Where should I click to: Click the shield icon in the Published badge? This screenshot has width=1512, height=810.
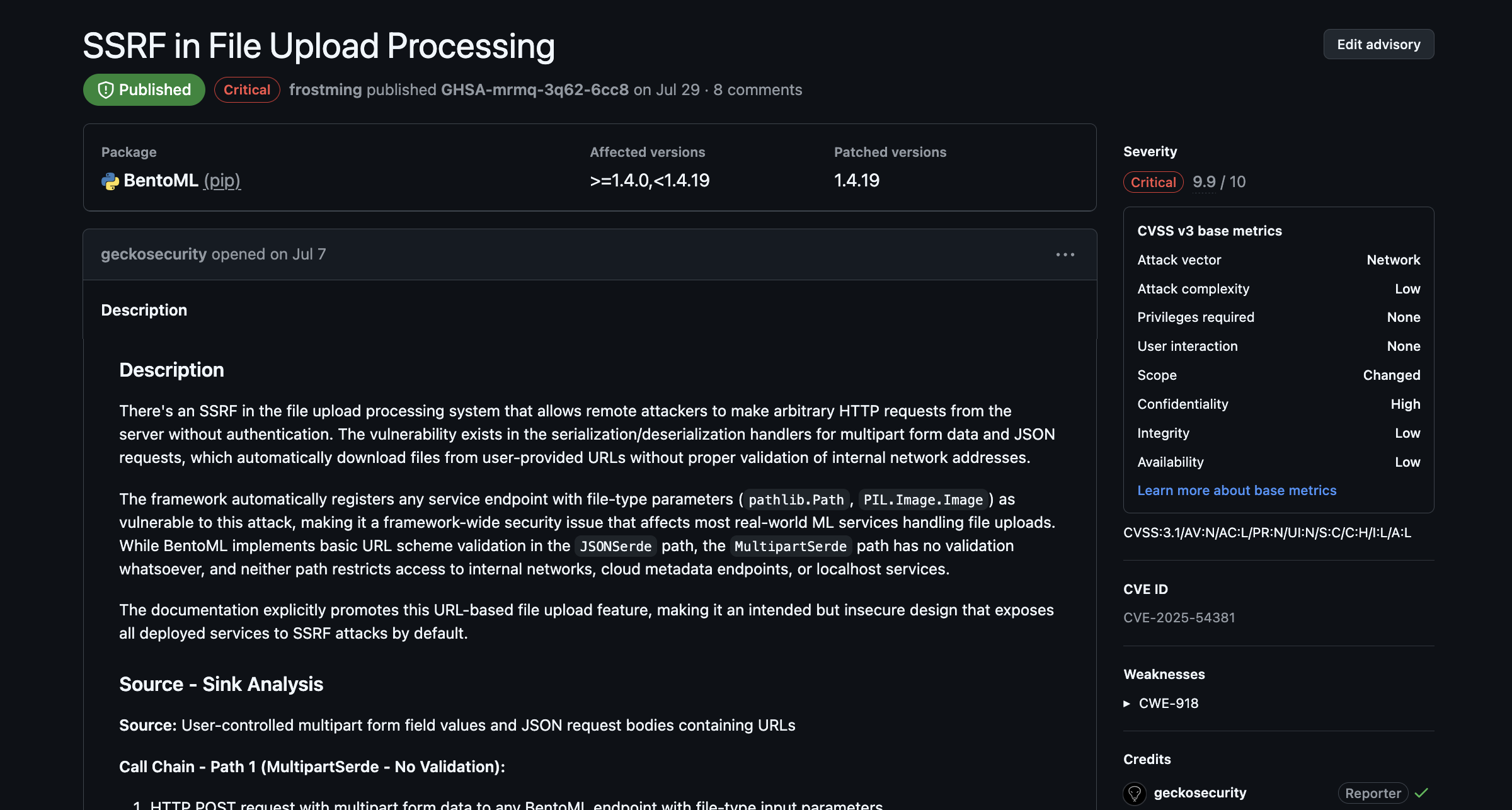(x=106, y=89)
